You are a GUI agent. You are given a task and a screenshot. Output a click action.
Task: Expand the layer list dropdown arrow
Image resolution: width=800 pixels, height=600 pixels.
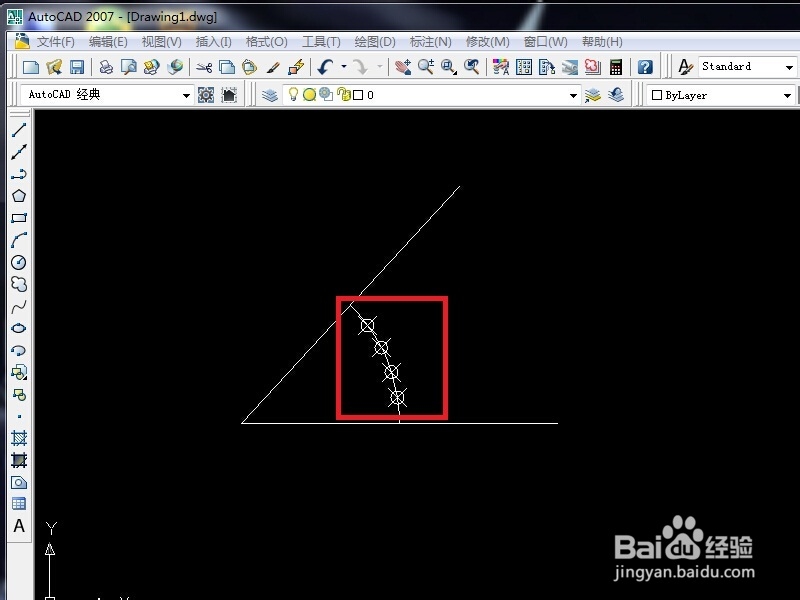coord(573,95)
